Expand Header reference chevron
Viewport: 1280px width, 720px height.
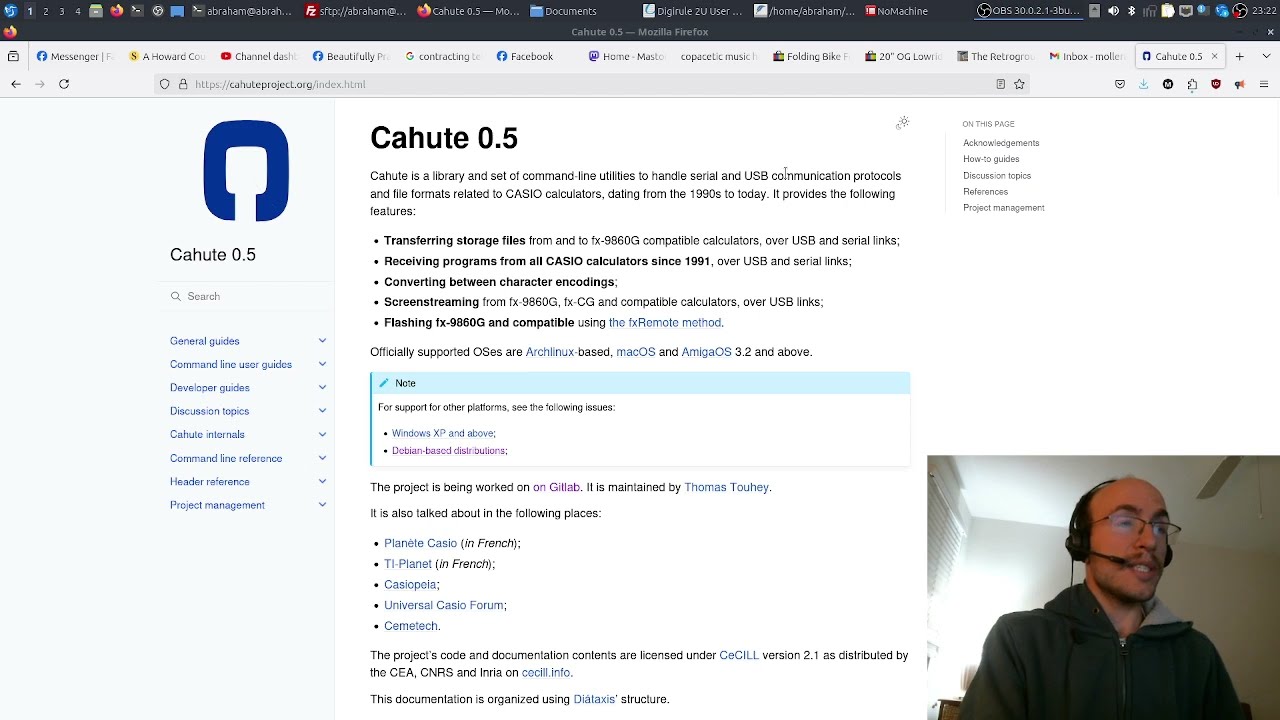[322, 481]
